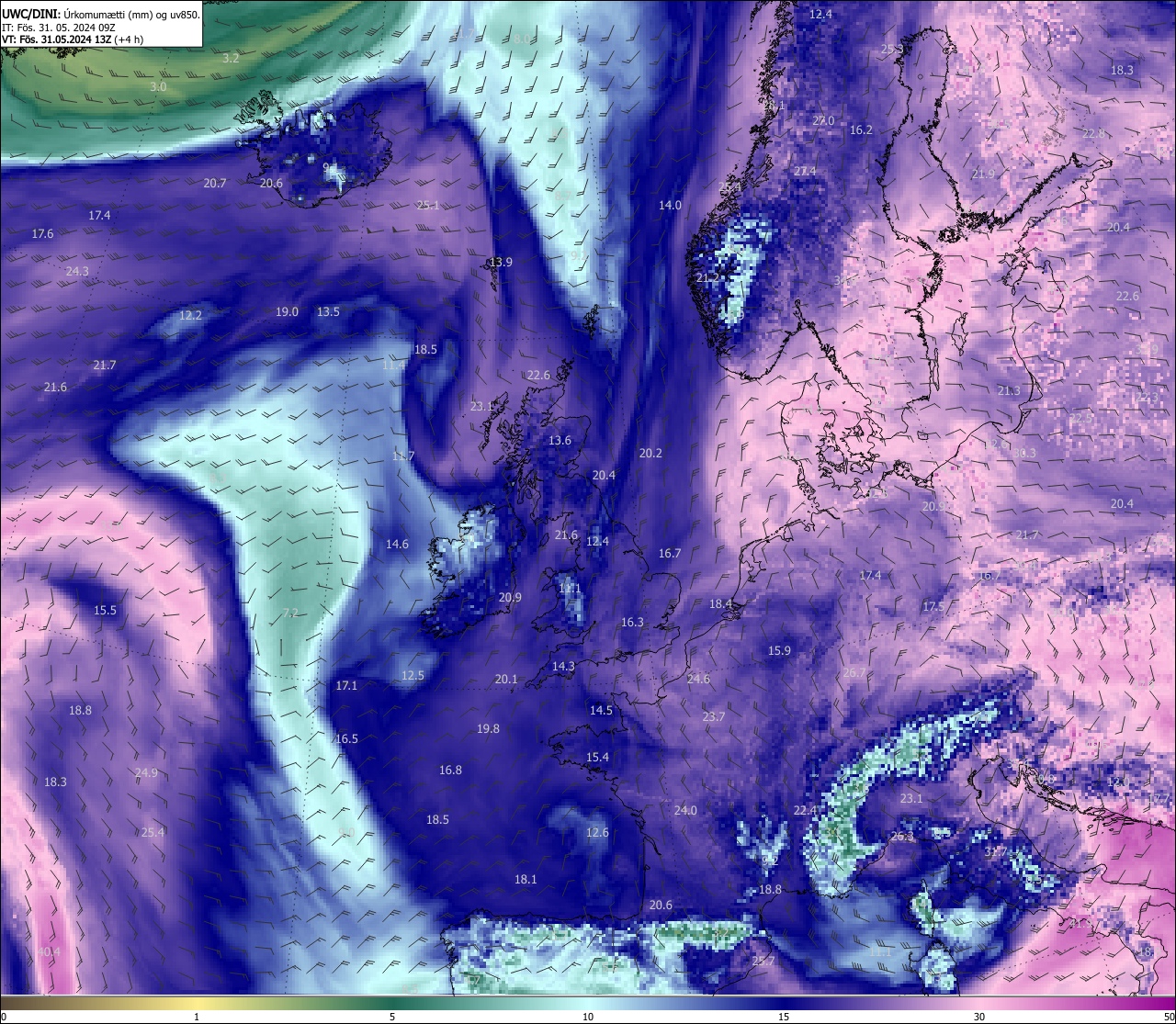This screenshot has height=1024, width=1176.
Task: Click the '16.5' value on the map
Action: click(346, 739)
